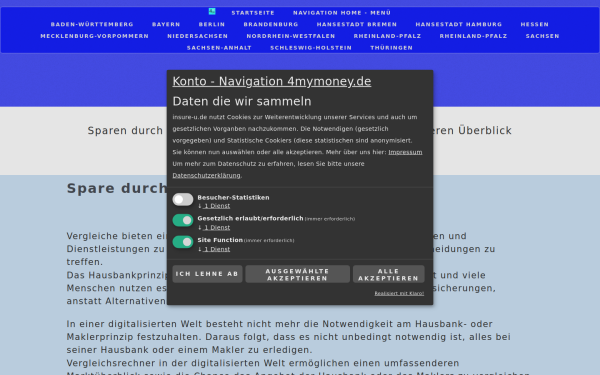Screen dimensions: 600x375
Task: Toggle the Site Function switch
Action: 183,242
